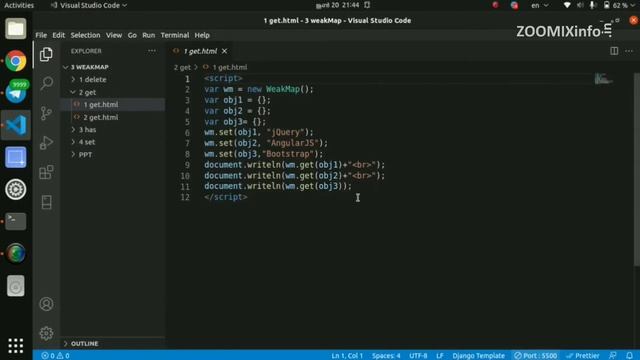This screenshot has height=360, width=640.
Task: Open the Terminal menu
Action: click(x=175, y=35)
